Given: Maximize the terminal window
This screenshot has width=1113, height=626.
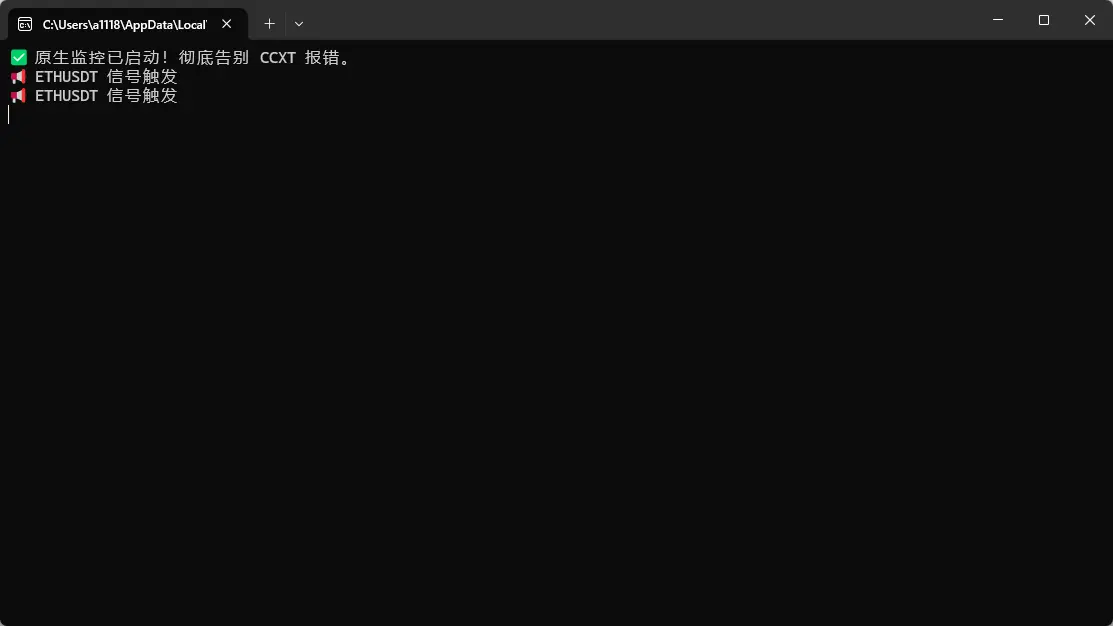Looking at the screenshot, I should (1043, 20).
